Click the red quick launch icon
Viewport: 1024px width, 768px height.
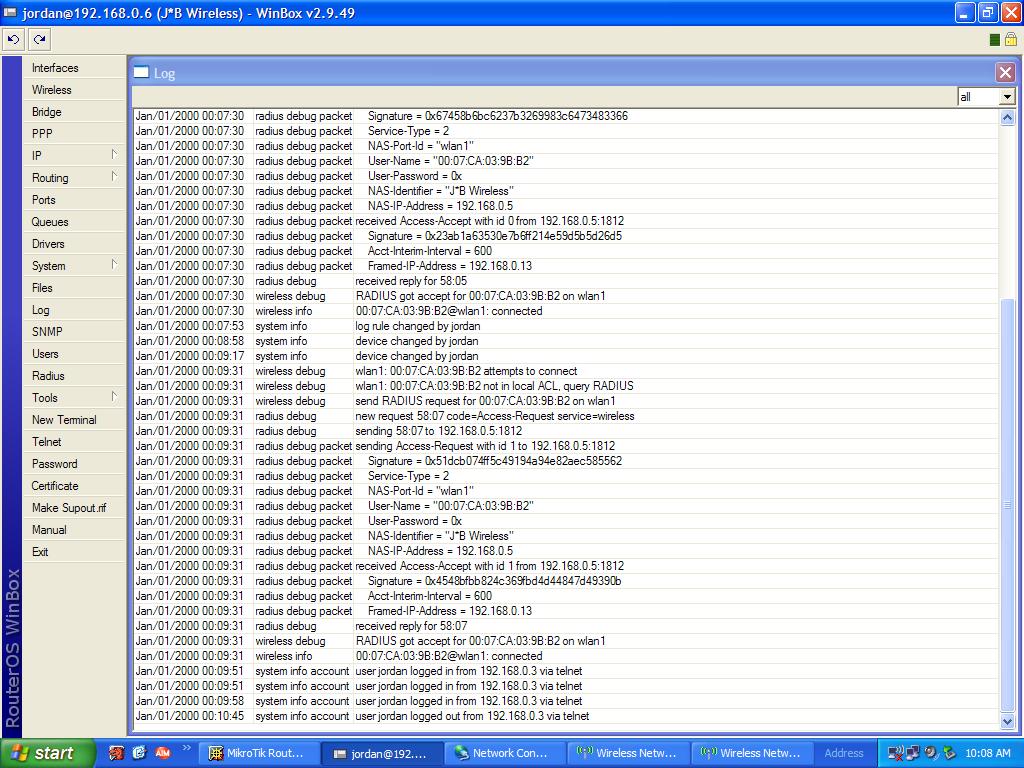pyautogui.click(x=116, y=753)
